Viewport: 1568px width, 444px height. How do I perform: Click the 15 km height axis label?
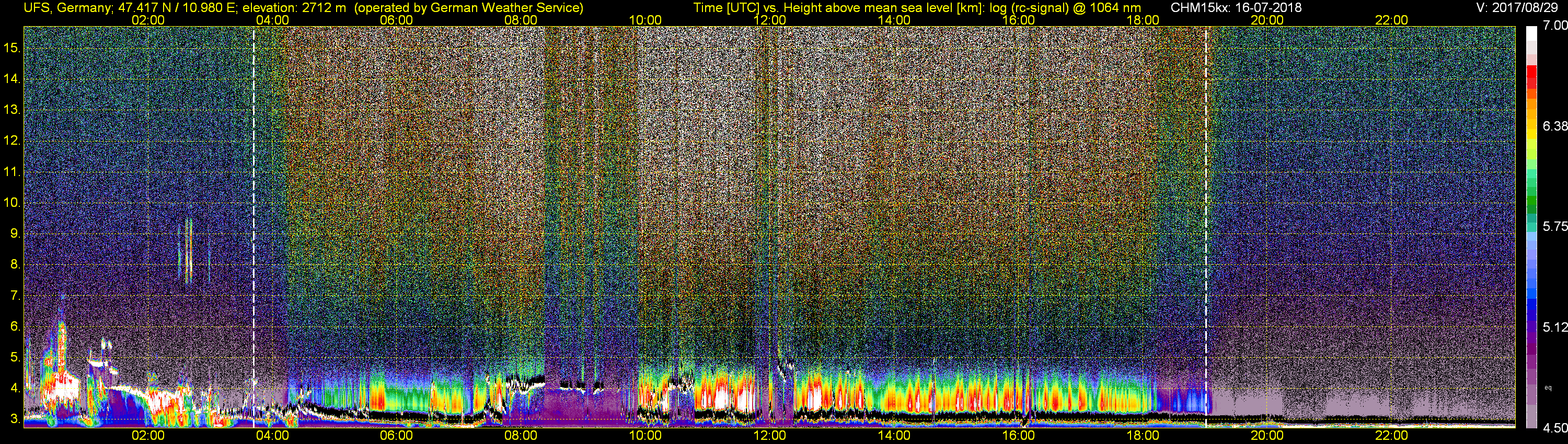pyautogui.click(x=12, y=48)
